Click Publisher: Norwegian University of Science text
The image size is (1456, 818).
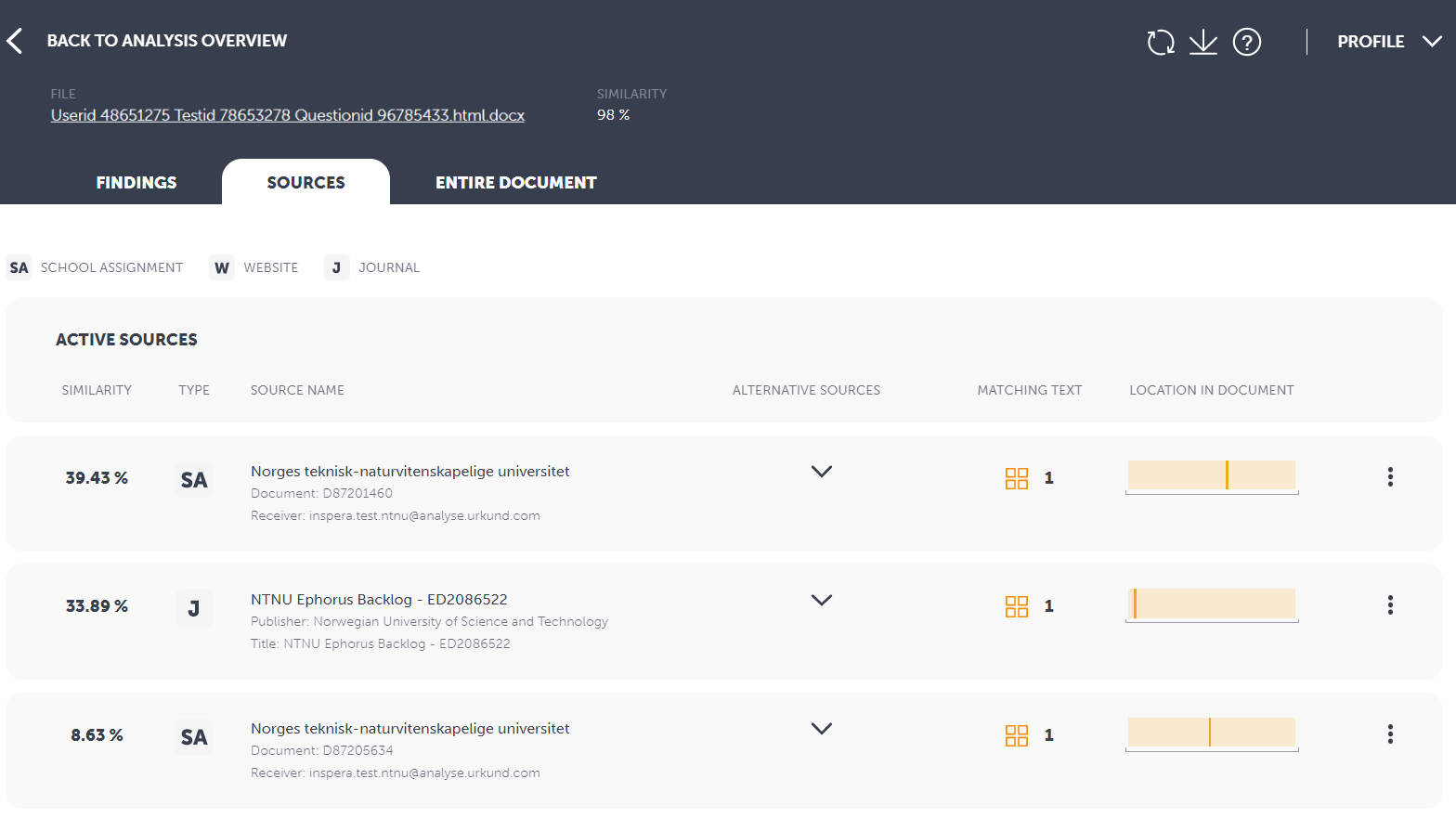(429, 622)
